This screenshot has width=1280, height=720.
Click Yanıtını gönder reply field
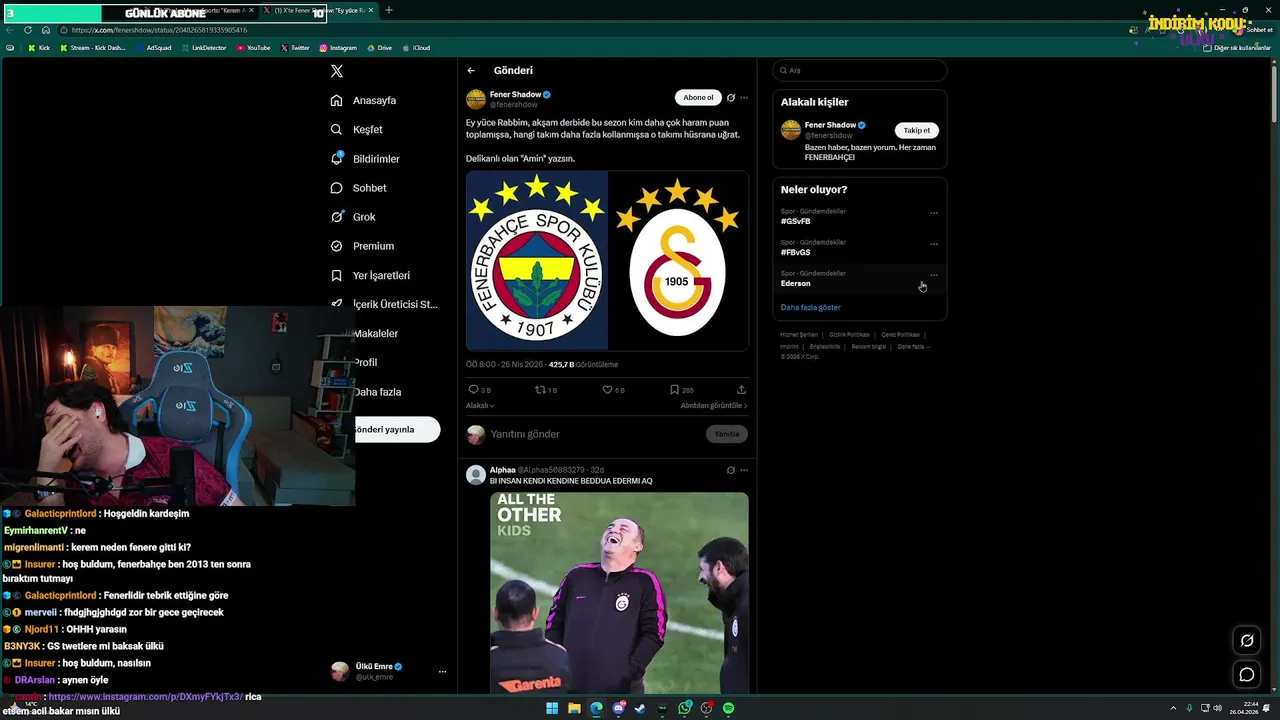click(595, 434)
